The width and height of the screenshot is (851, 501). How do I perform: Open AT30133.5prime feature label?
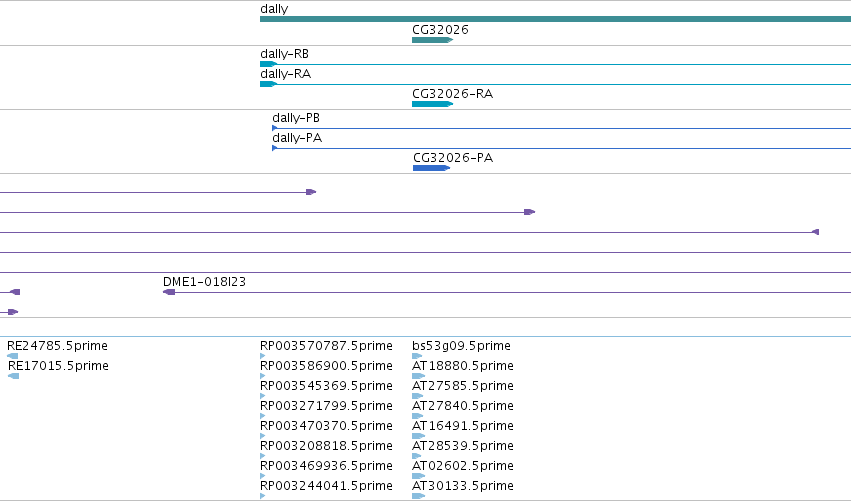click(x=463, y=486)
